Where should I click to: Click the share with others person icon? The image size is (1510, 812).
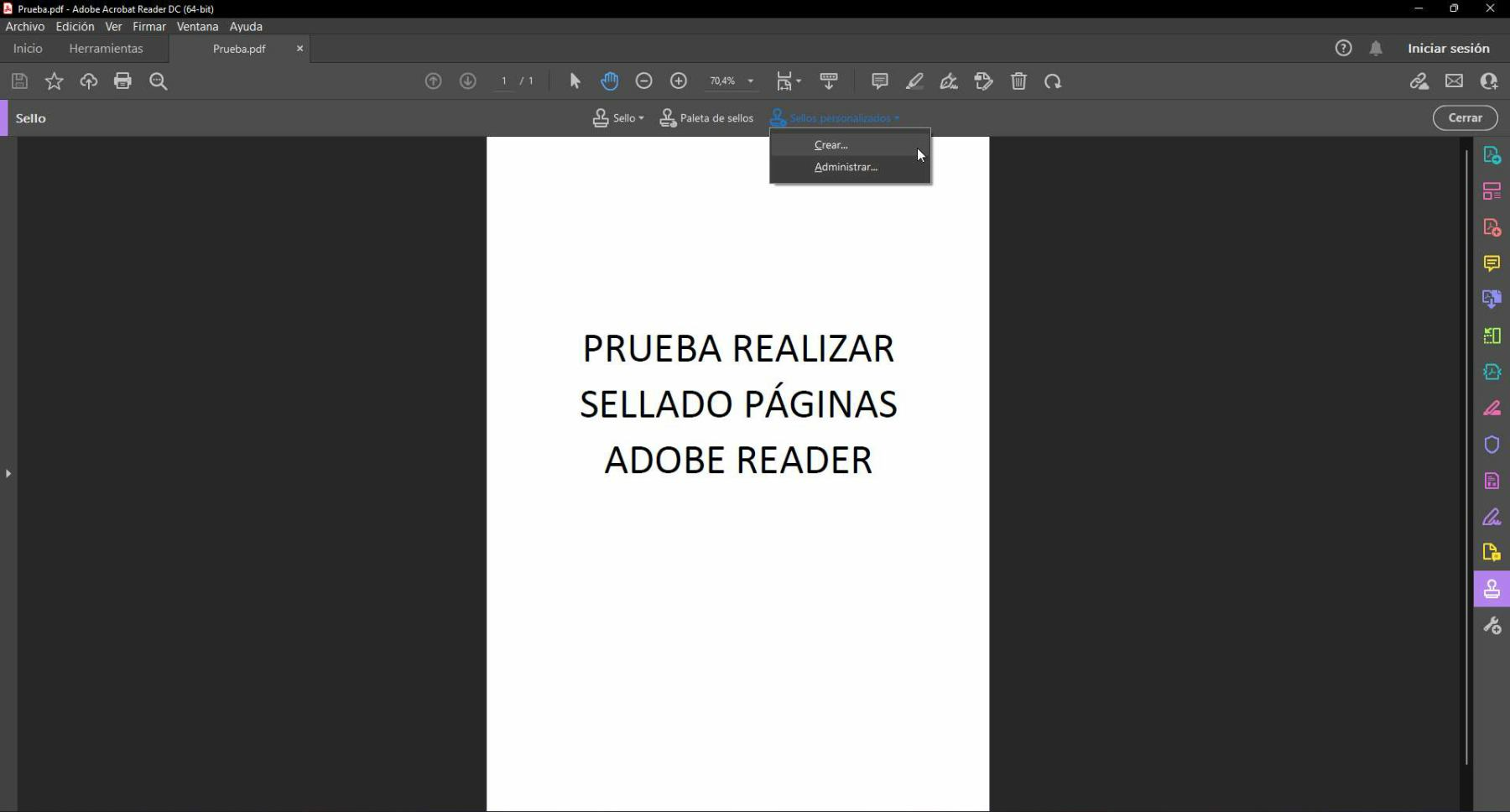pos(1489,81)
